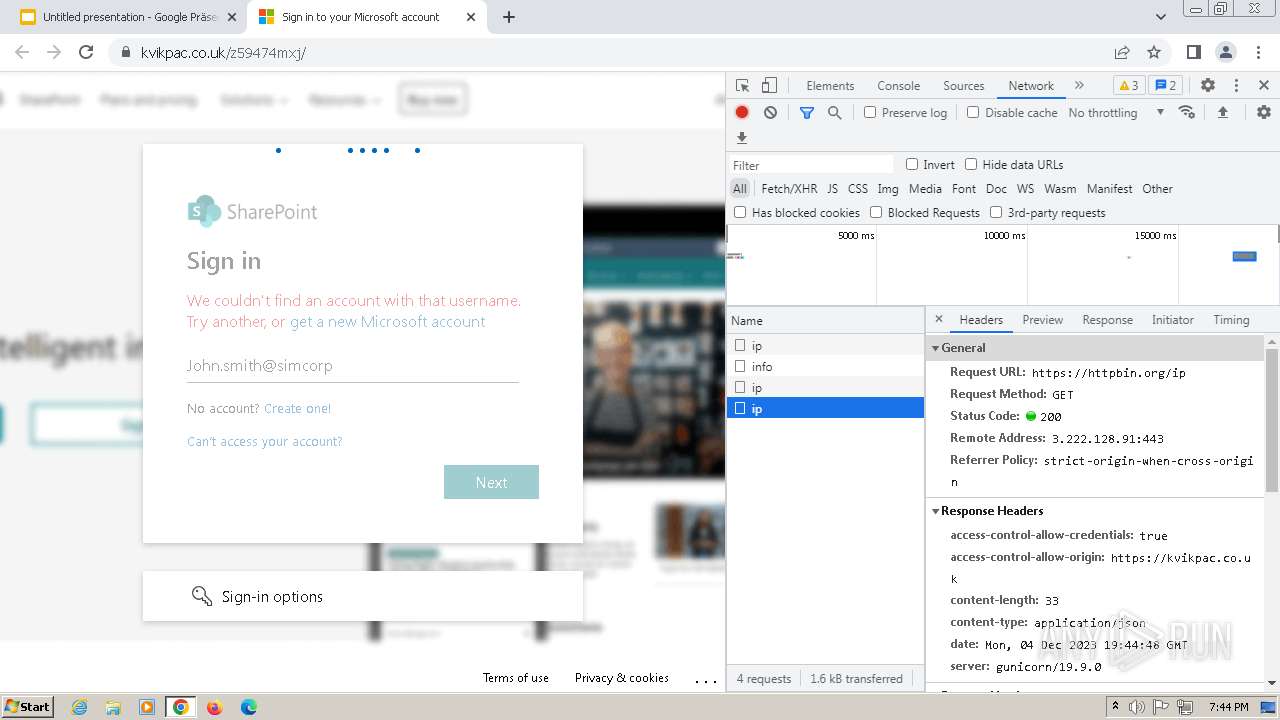Image resolution: width=1280 pixels, height=720 pixels.
Task: Enable Disable cache checkbox
Action: [x=973, y=113]
